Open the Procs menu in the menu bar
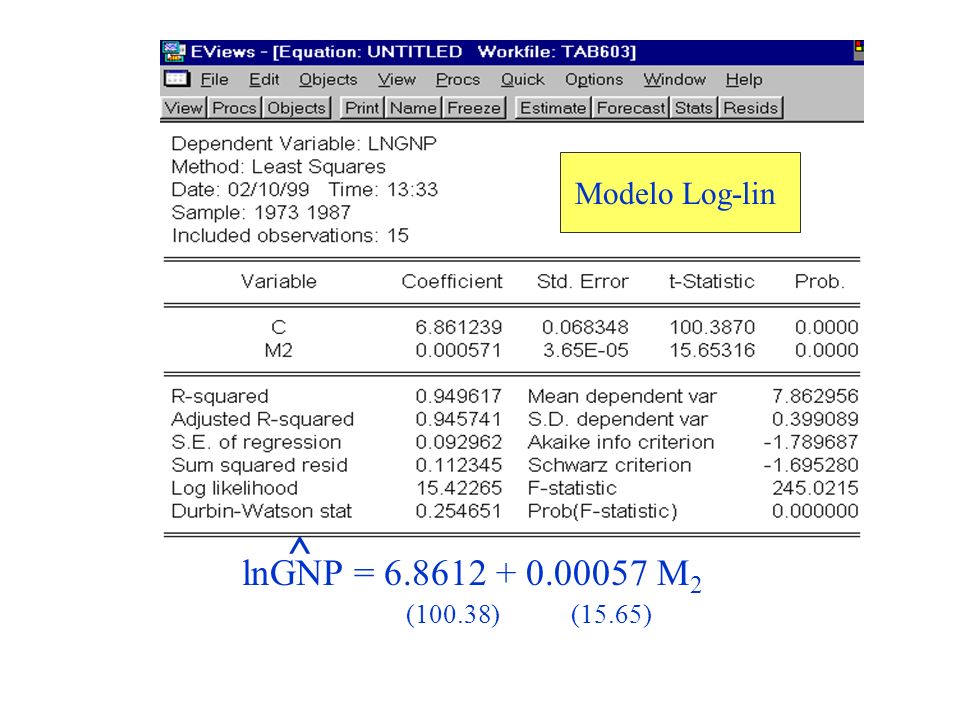The image size is (960, 720). pyautogui.click(x=458, y=80)
